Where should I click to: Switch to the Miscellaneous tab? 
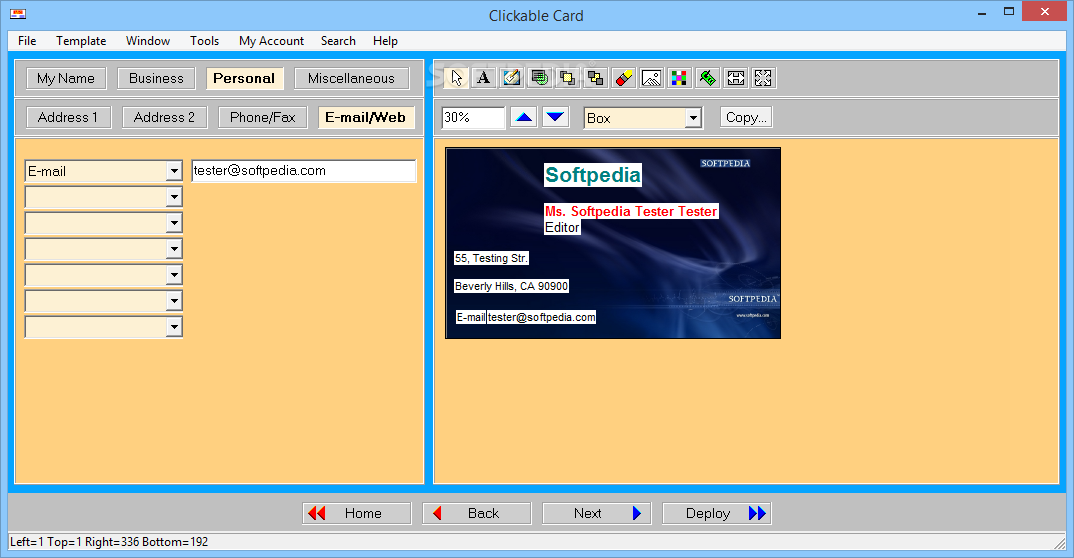[351, 78]
